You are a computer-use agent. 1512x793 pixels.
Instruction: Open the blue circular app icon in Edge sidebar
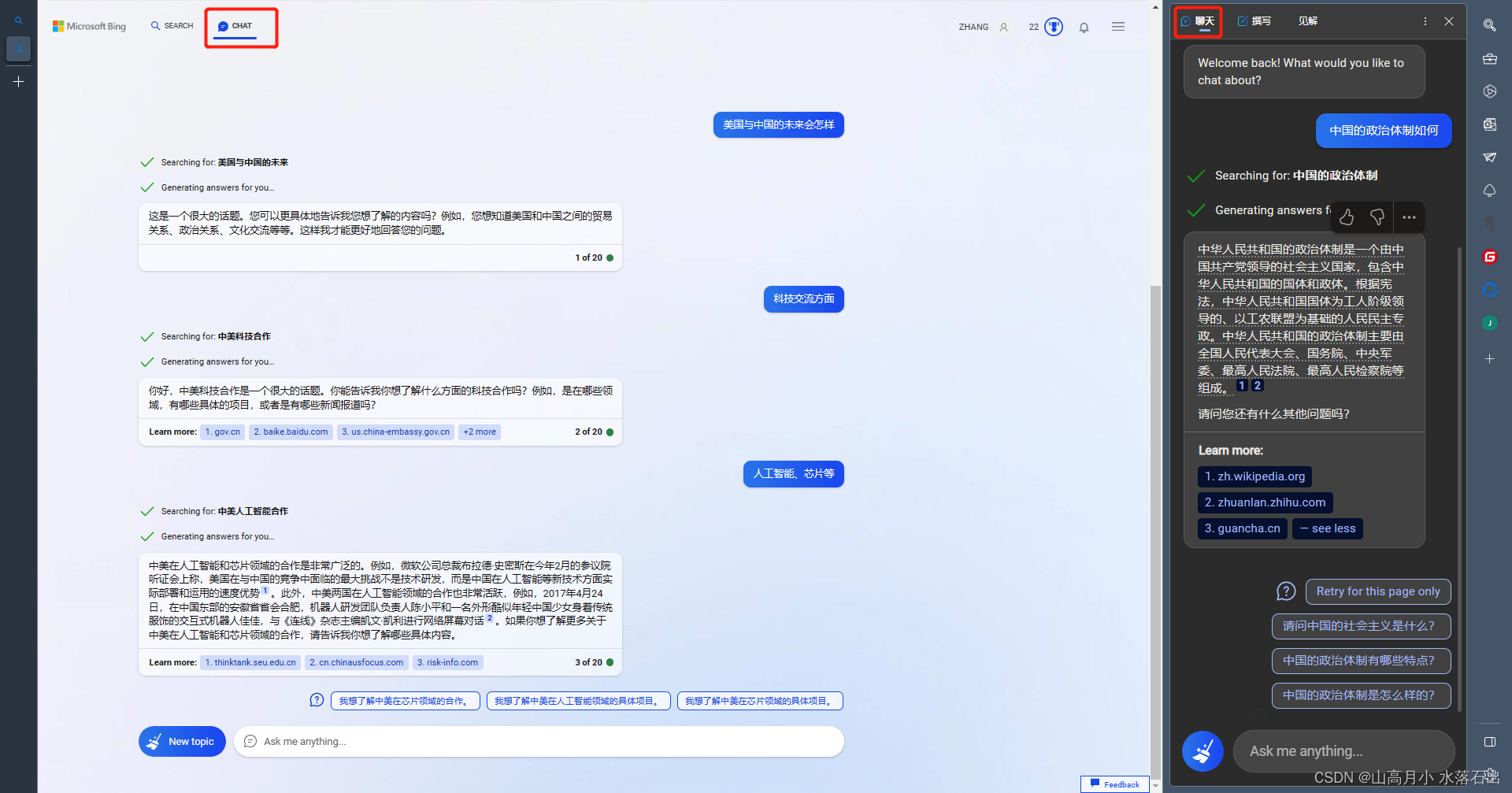coord(1489,290)
